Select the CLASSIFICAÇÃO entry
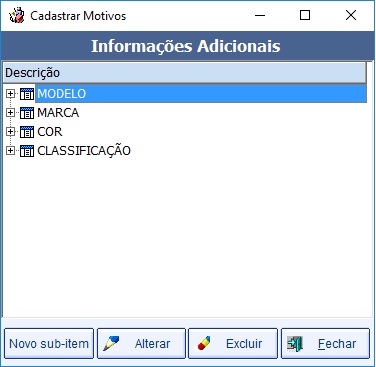 (x=84, y=150)
